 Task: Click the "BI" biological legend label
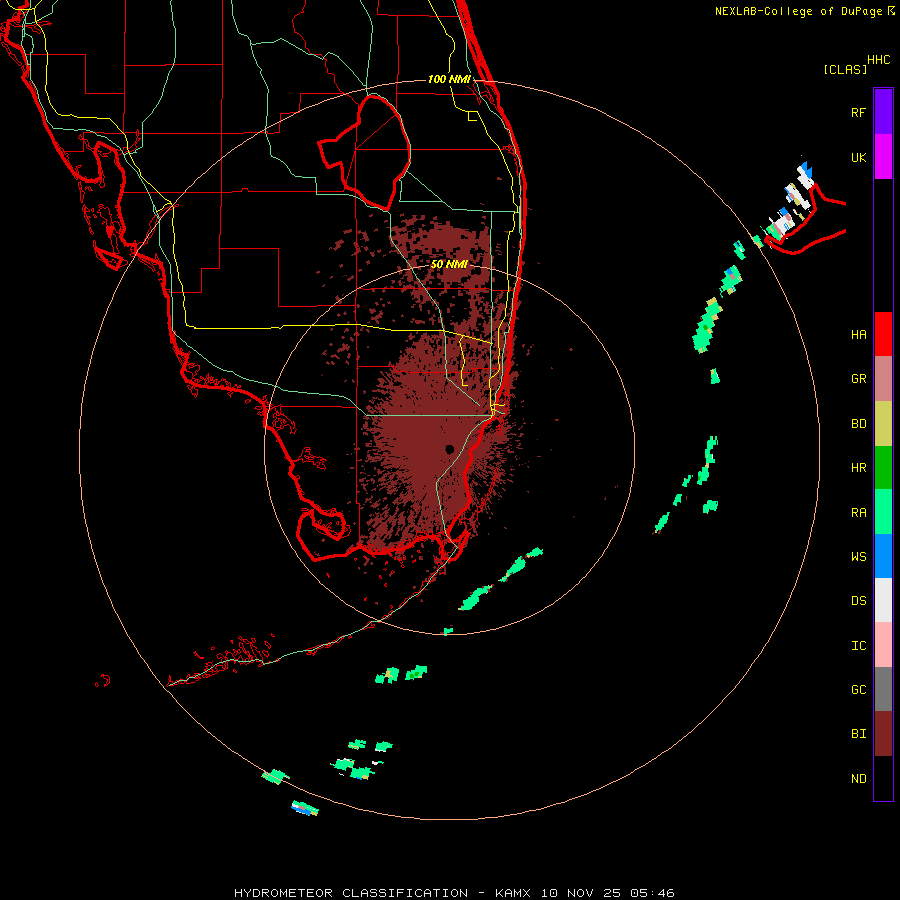[x=858, y=734]
